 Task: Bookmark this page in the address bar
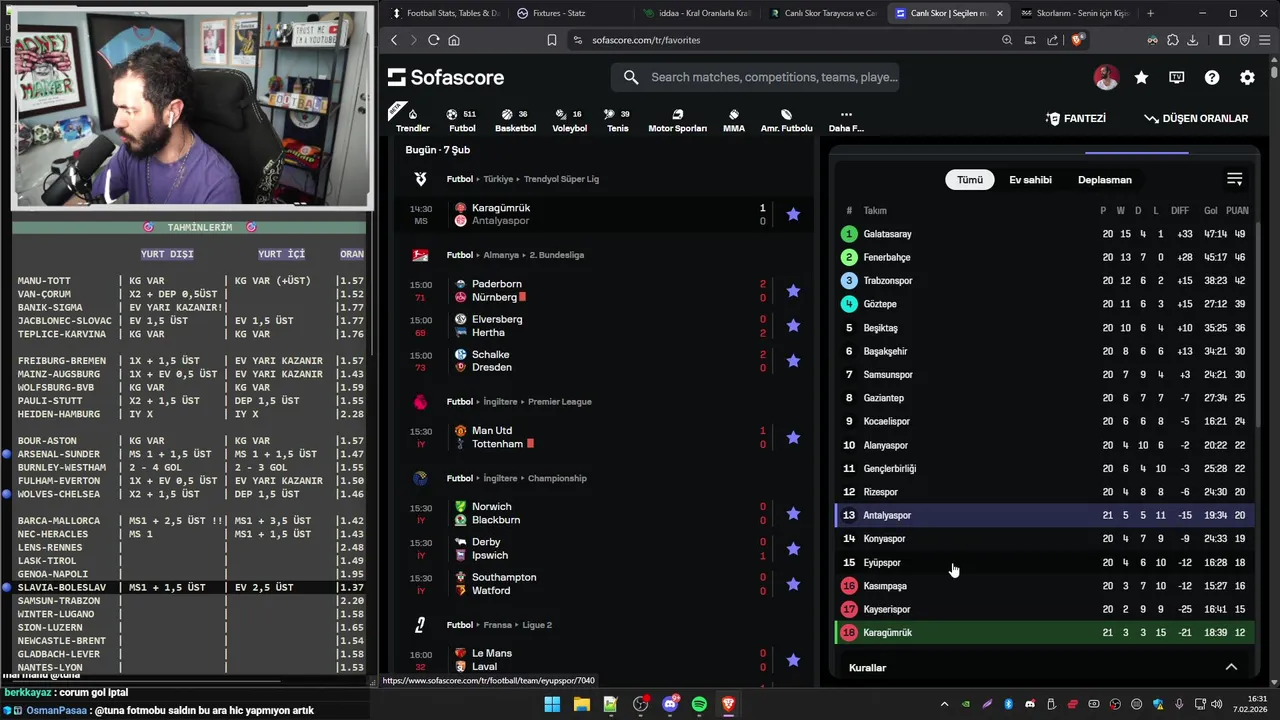pos(551,40)
